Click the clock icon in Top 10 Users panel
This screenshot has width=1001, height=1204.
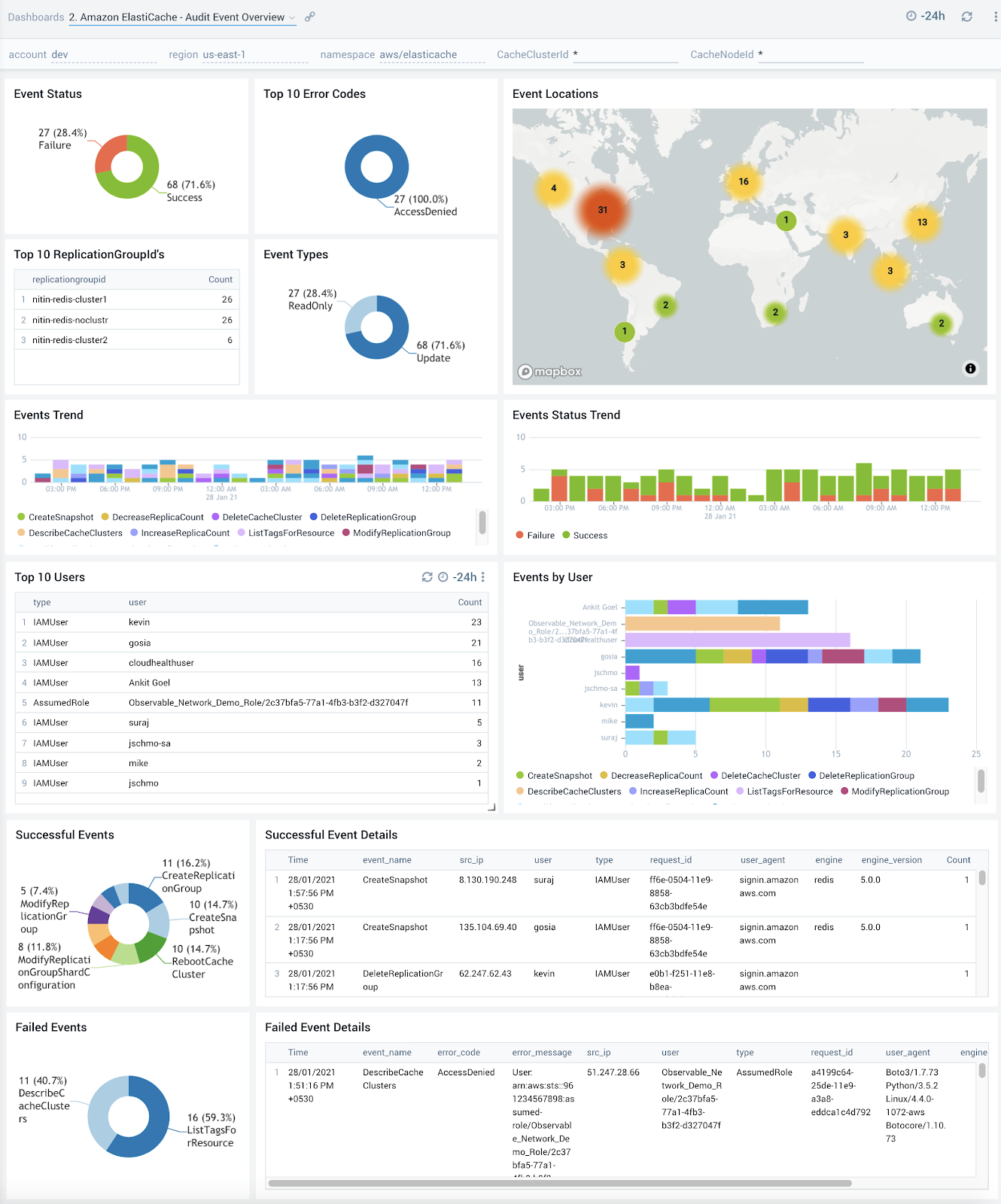443,577
